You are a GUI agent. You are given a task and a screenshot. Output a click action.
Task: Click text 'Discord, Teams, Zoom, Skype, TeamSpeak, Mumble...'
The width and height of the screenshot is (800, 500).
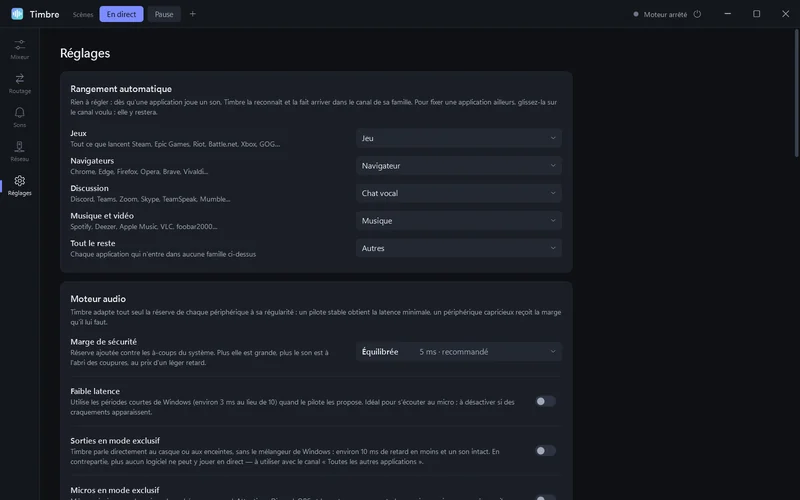coord(150,199)
